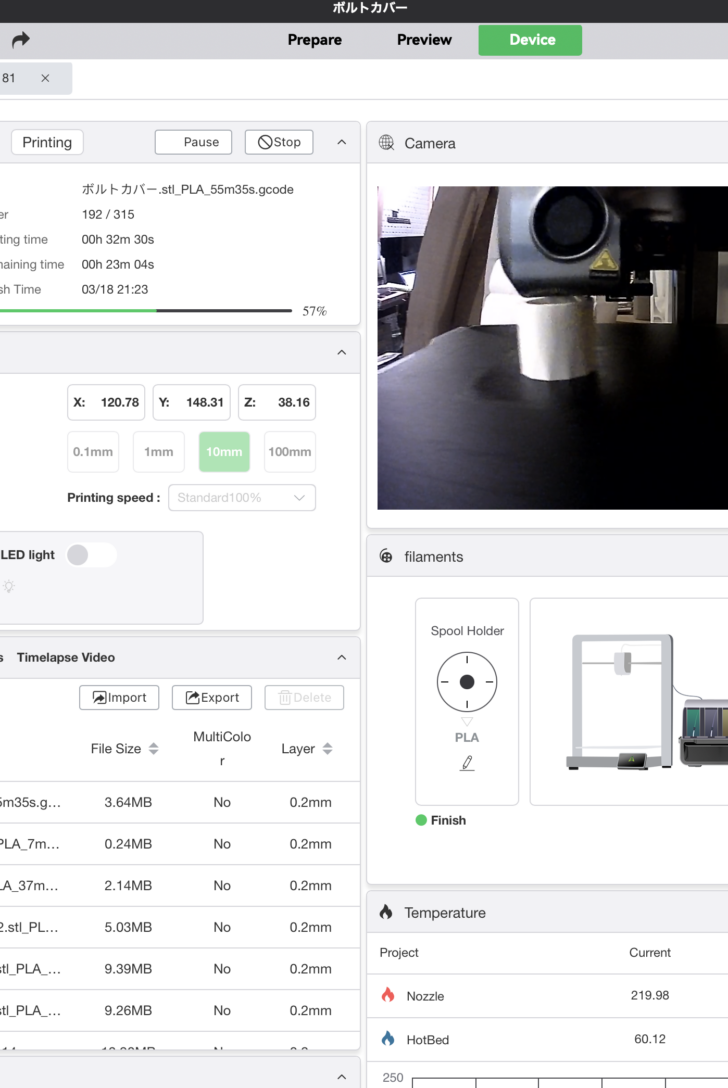This screenshot has width=728, height=1088.
Task: Click the filaments panel reel icon
Action: [387, 557]
